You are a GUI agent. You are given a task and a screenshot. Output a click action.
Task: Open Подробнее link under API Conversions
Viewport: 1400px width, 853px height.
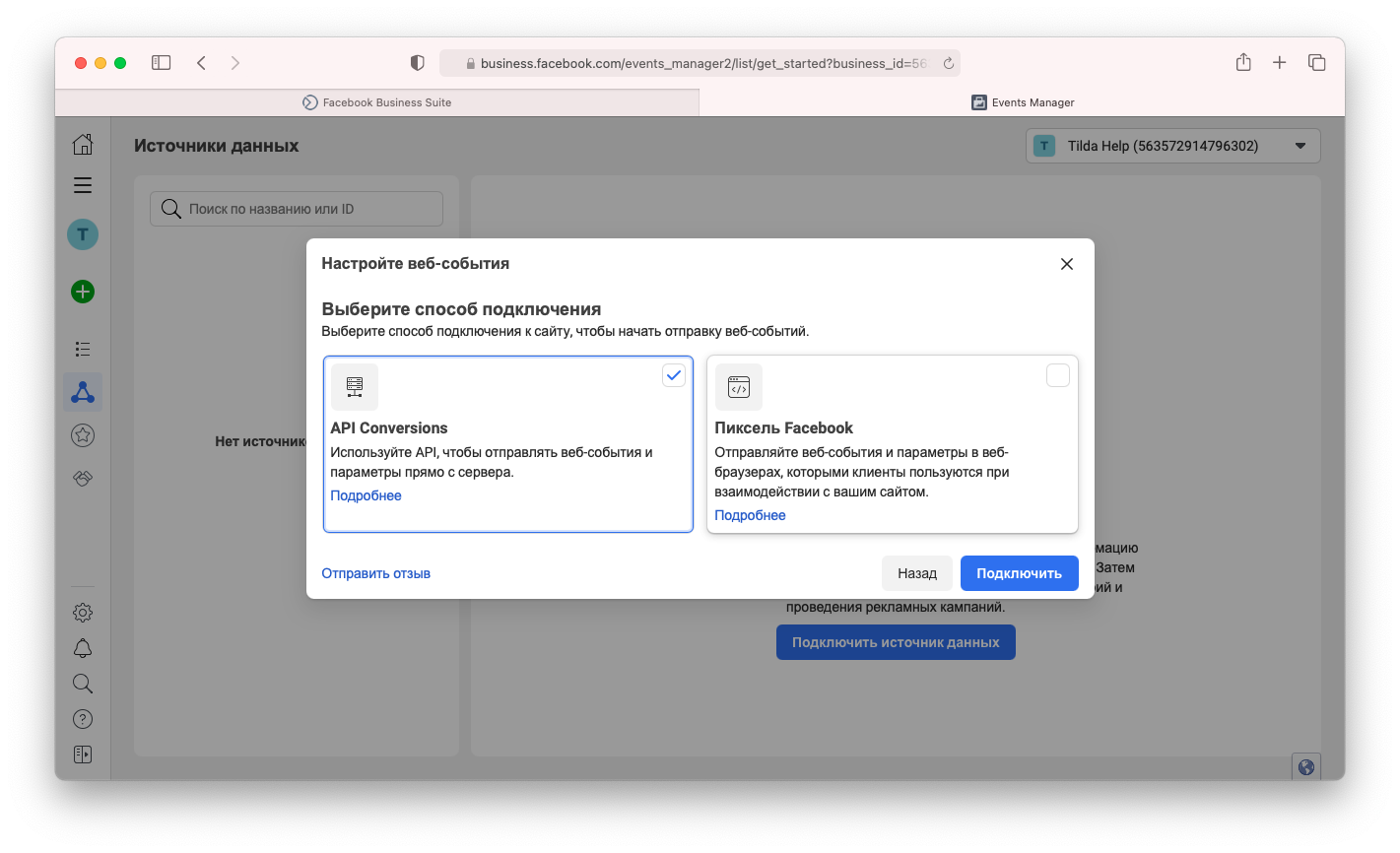click(x=367, y=495)
